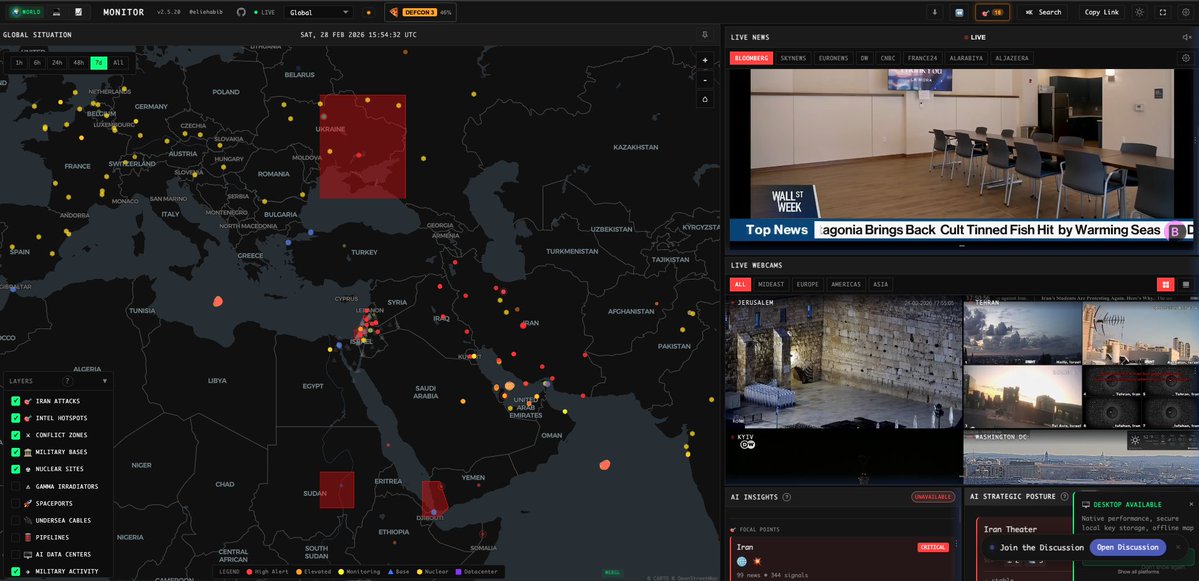Open Live News channel settings gear
This screenshot has height=581, width=1199.
tap(1187, 58)
